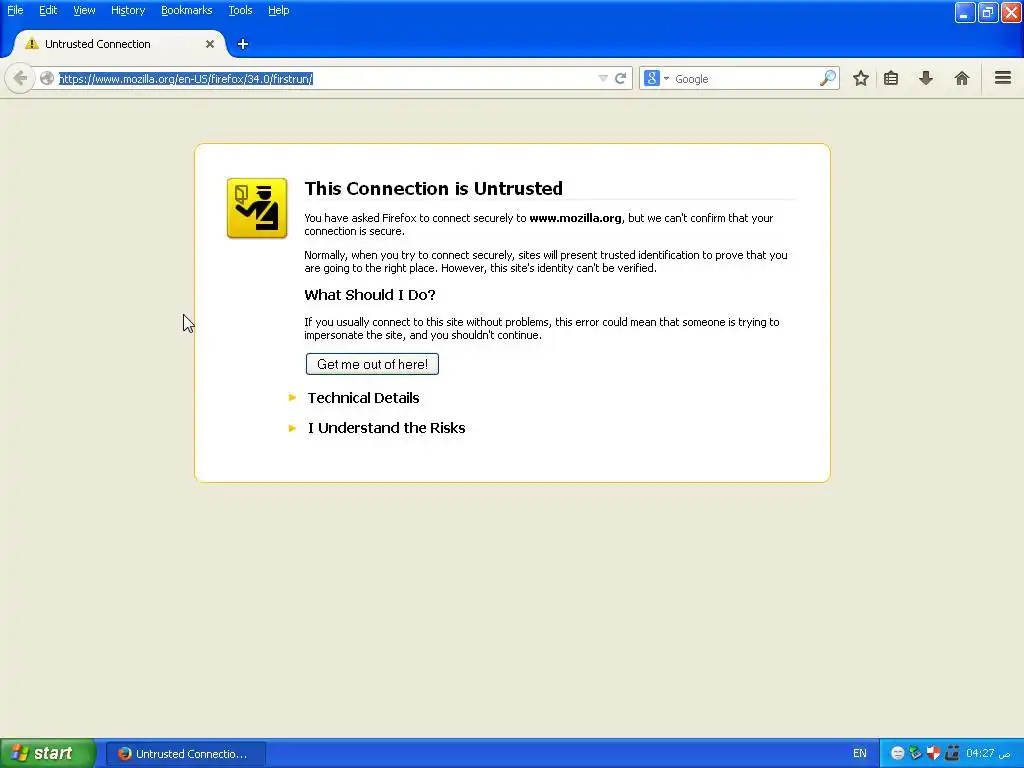The height and width of the screenshot is (768, 1024).
Task: Click the red shield tray icon
Action: coord(933,753)
